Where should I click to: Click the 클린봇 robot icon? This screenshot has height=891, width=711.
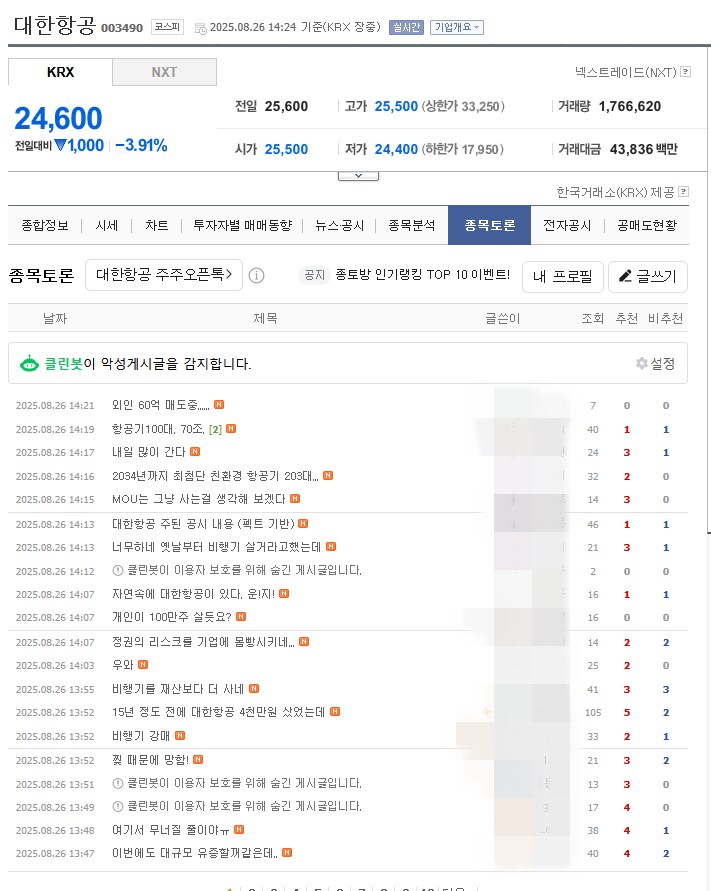(30, 364)
